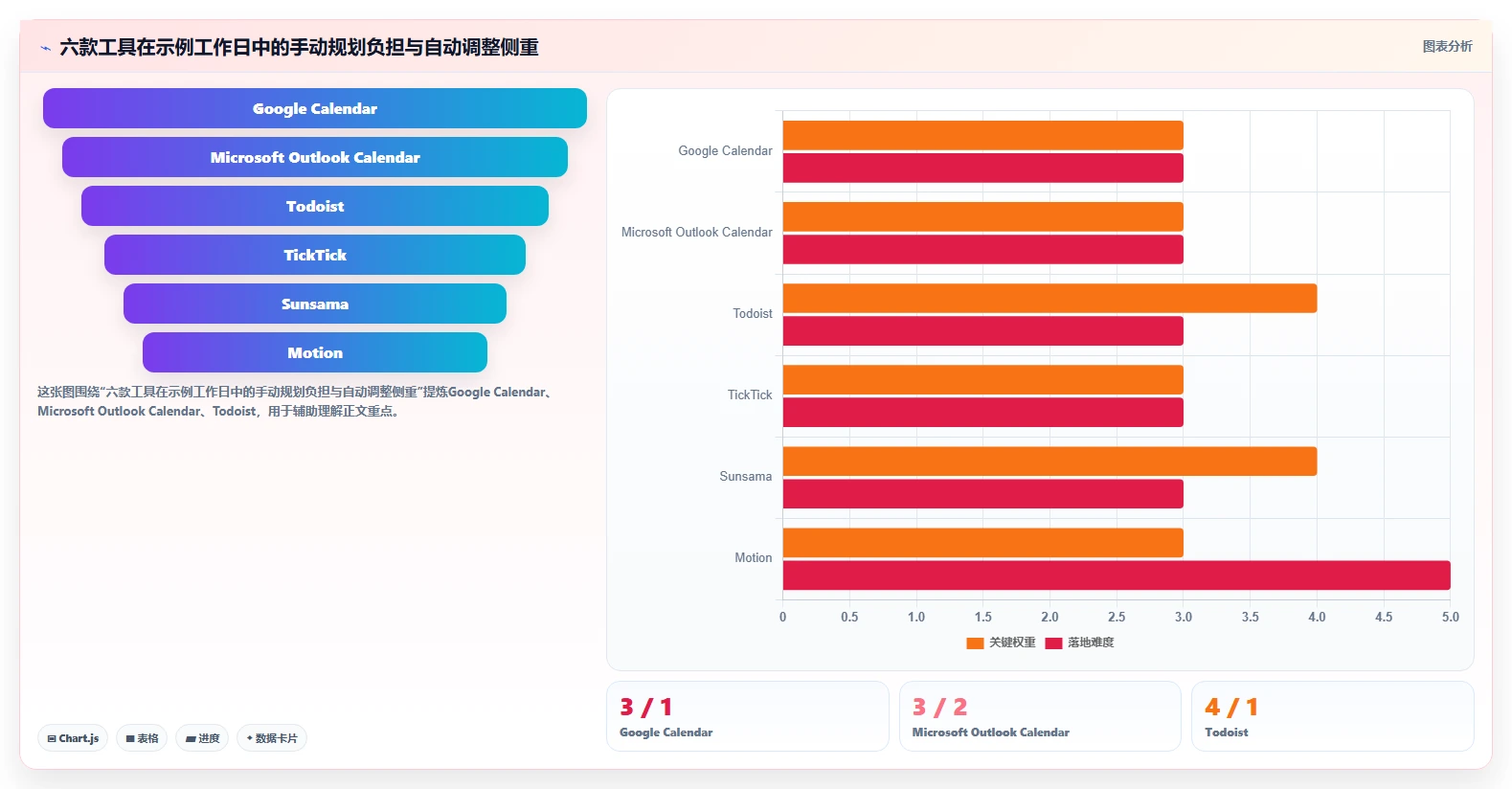The image size is (1512, 789).
Task: Click the Microsoft Outlook Calendar y-axis label
Action: [696, 233]
